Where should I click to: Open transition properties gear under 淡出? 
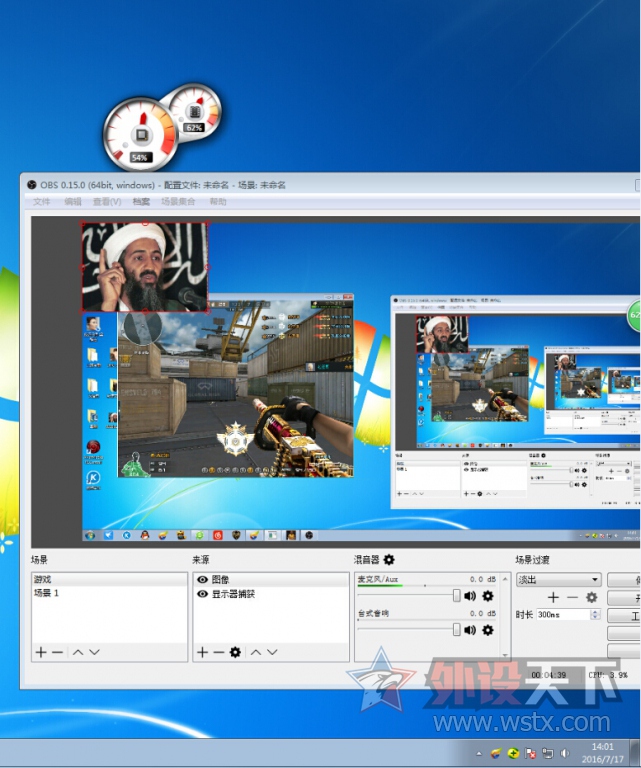[592, 598]
